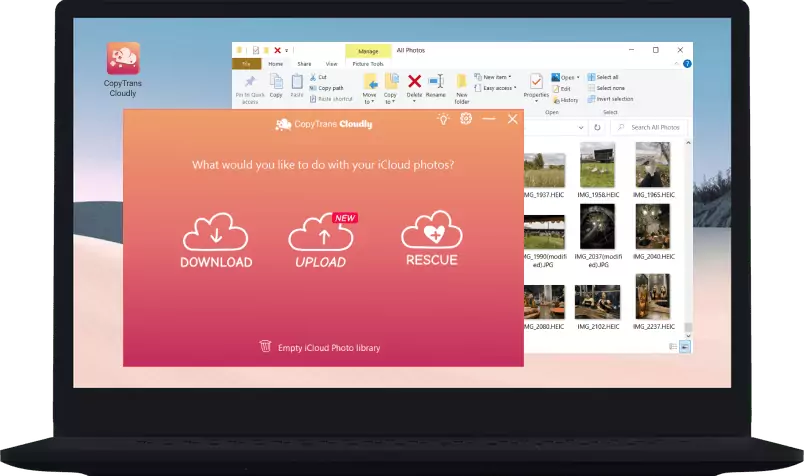Click the Rename ribbon button

click(436, 86)
